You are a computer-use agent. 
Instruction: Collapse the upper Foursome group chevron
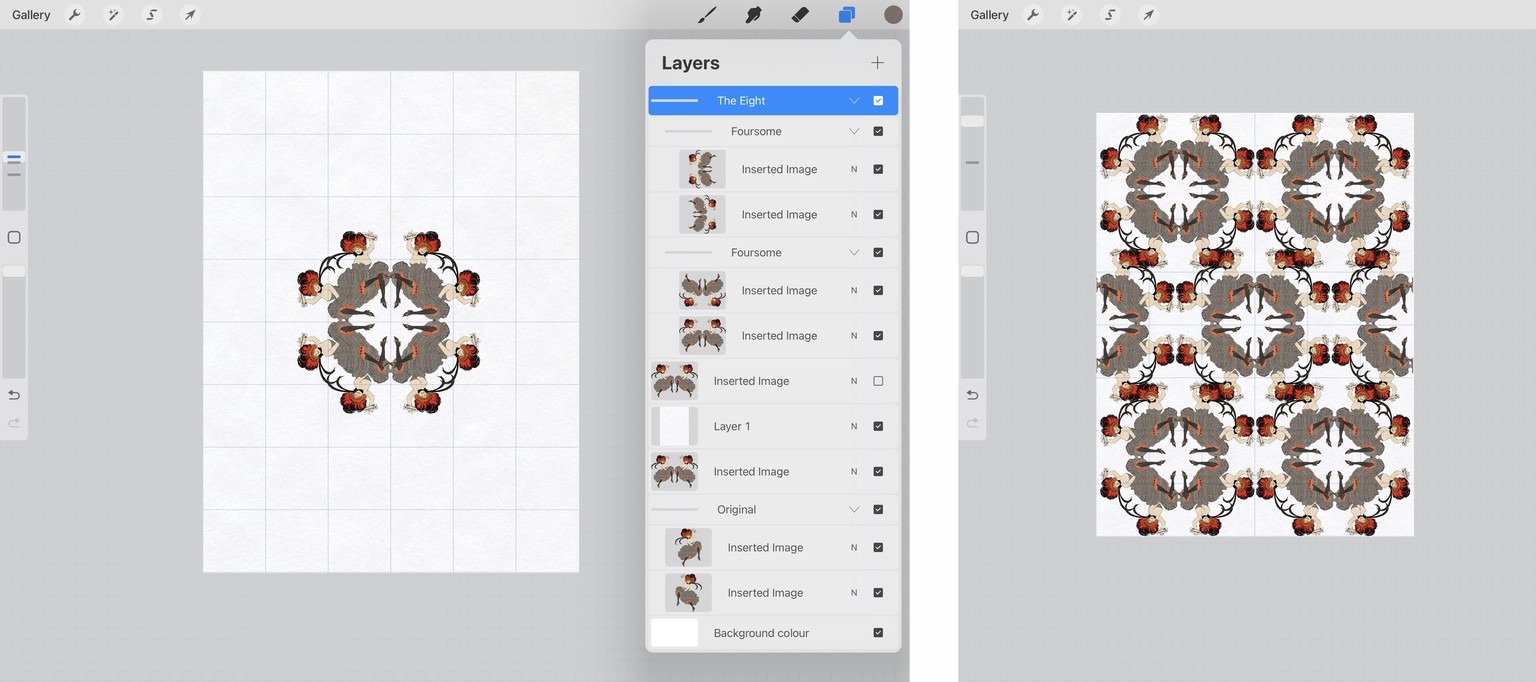point(854,131)
